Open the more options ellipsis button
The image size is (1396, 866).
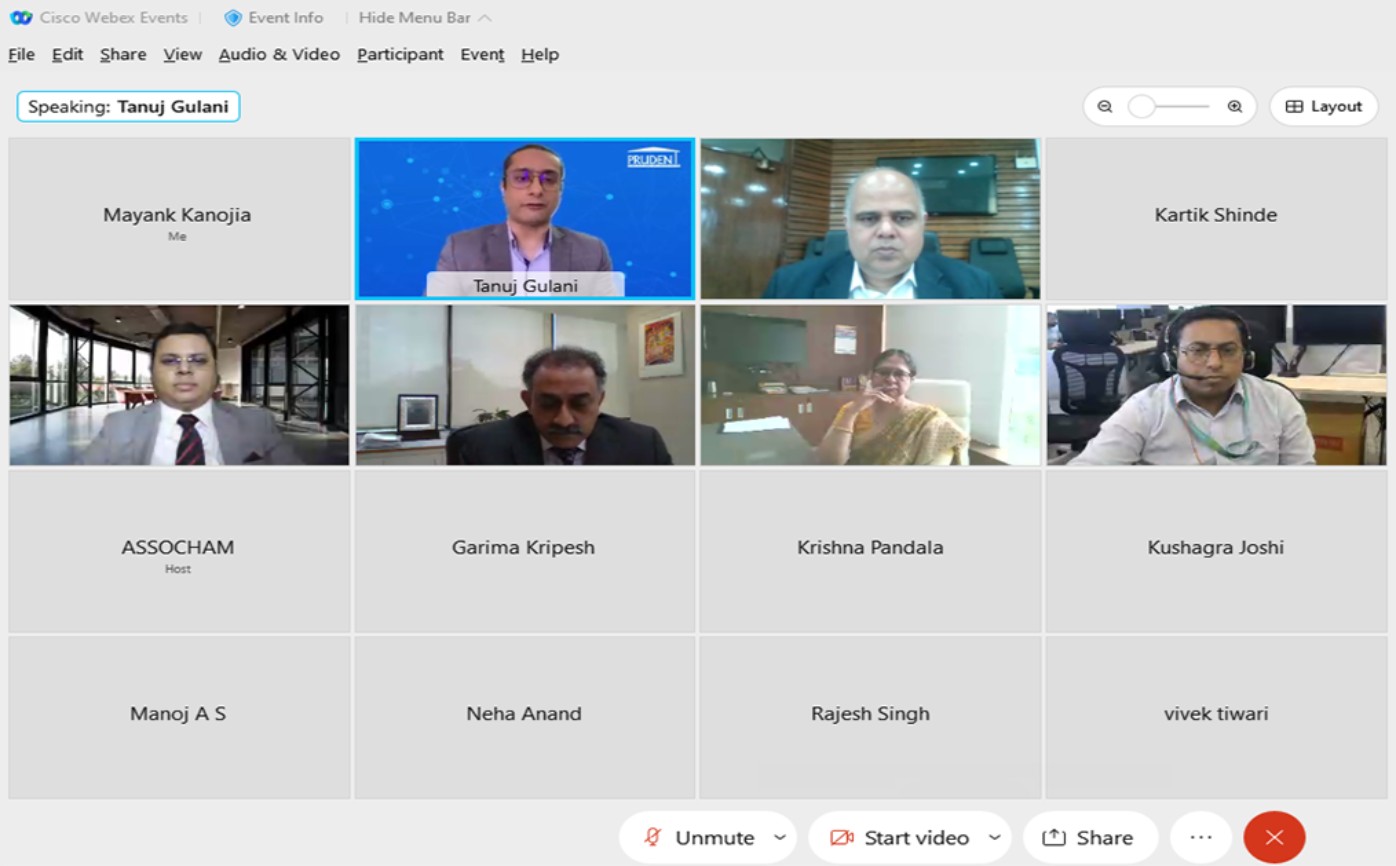[x=1201, y=838]
